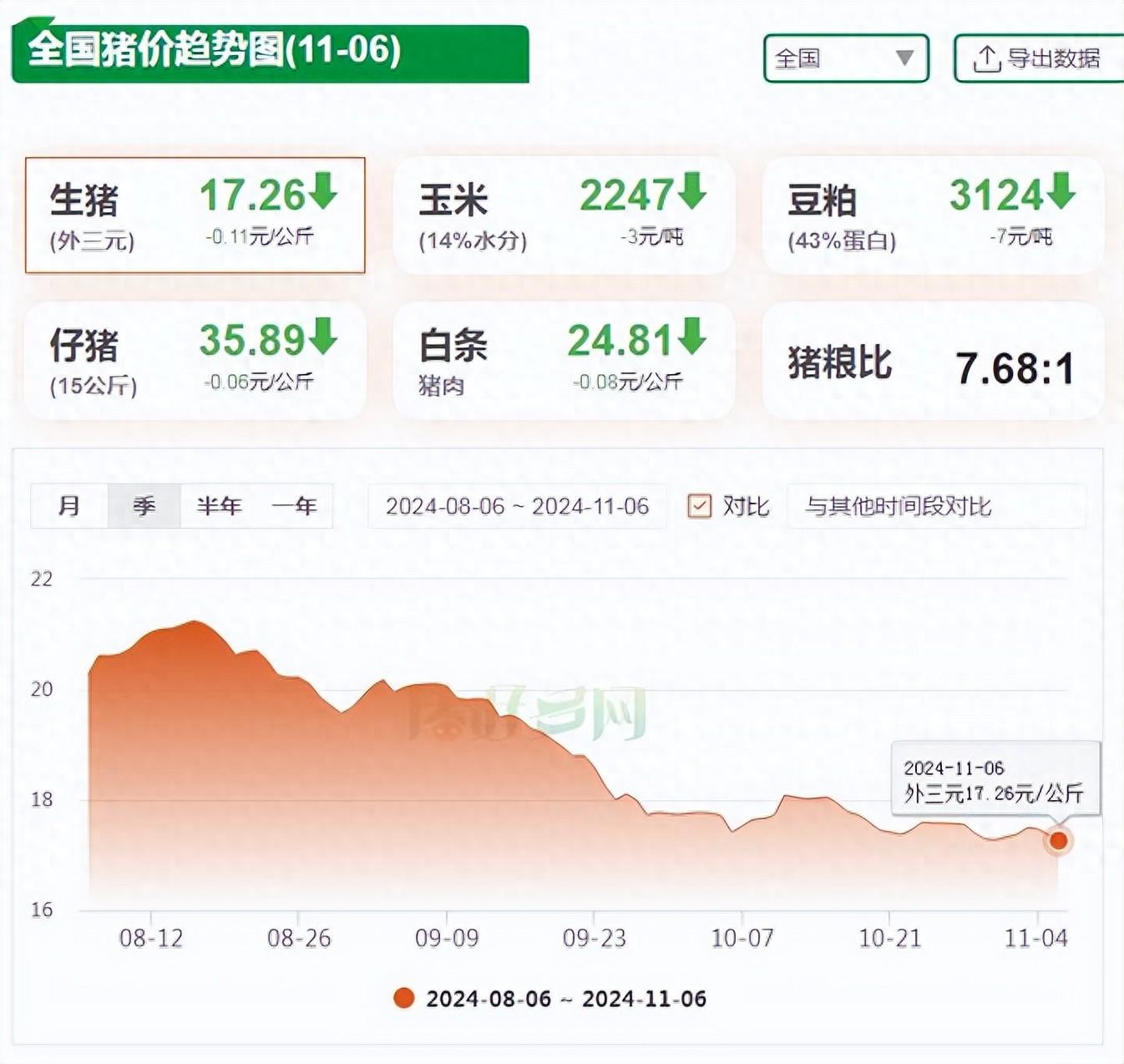The width and height of the screenshot is (1124, 1064).
Task: Click the -0.08元/公斤 change value
Action: [x=628, y=382]
